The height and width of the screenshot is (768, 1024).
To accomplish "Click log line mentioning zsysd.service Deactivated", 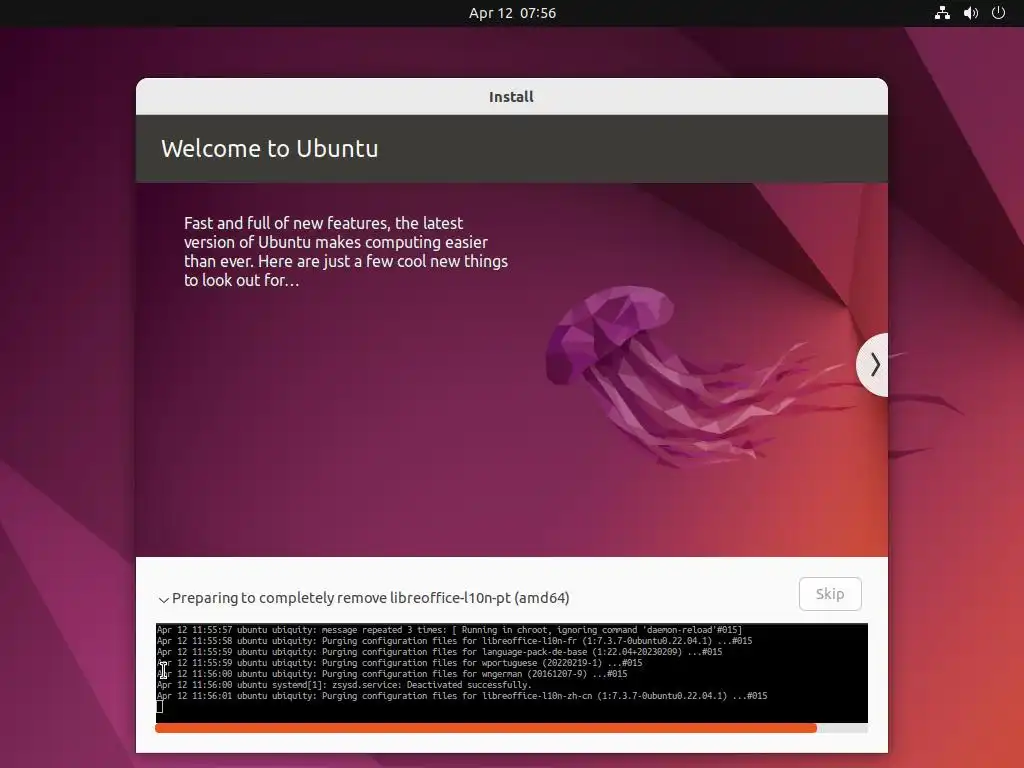I will point(344,685).
